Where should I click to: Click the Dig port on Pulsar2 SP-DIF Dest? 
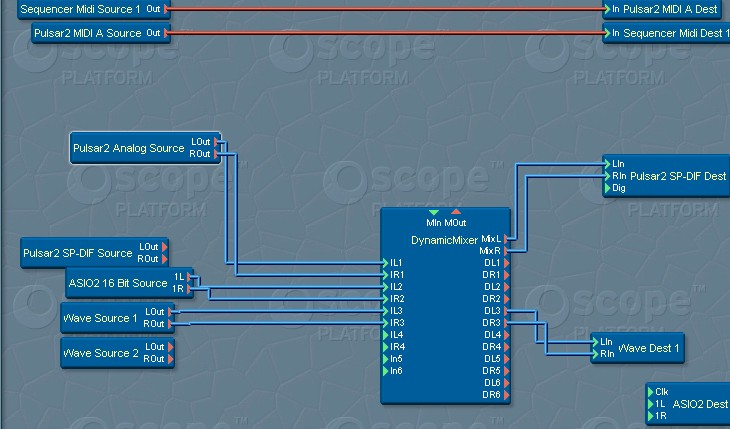click(607, 187)
